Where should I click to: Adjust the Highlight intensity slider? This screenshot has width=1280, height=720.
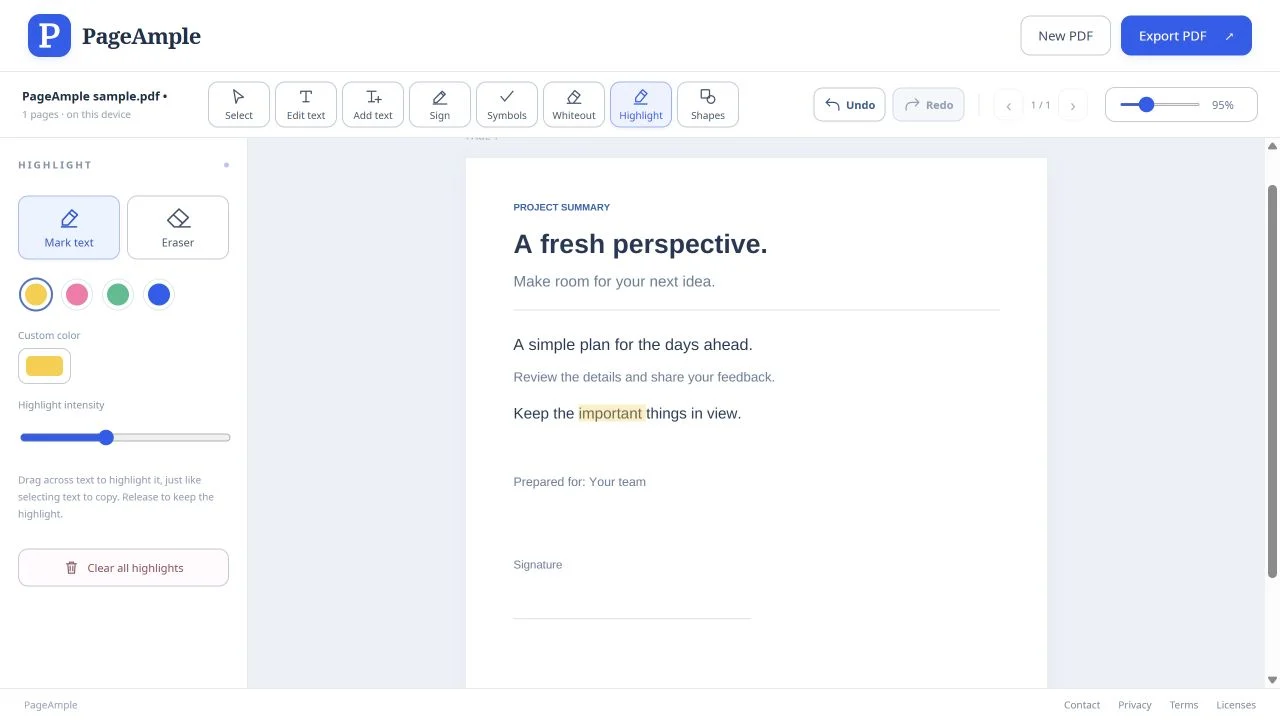[125, 437]
